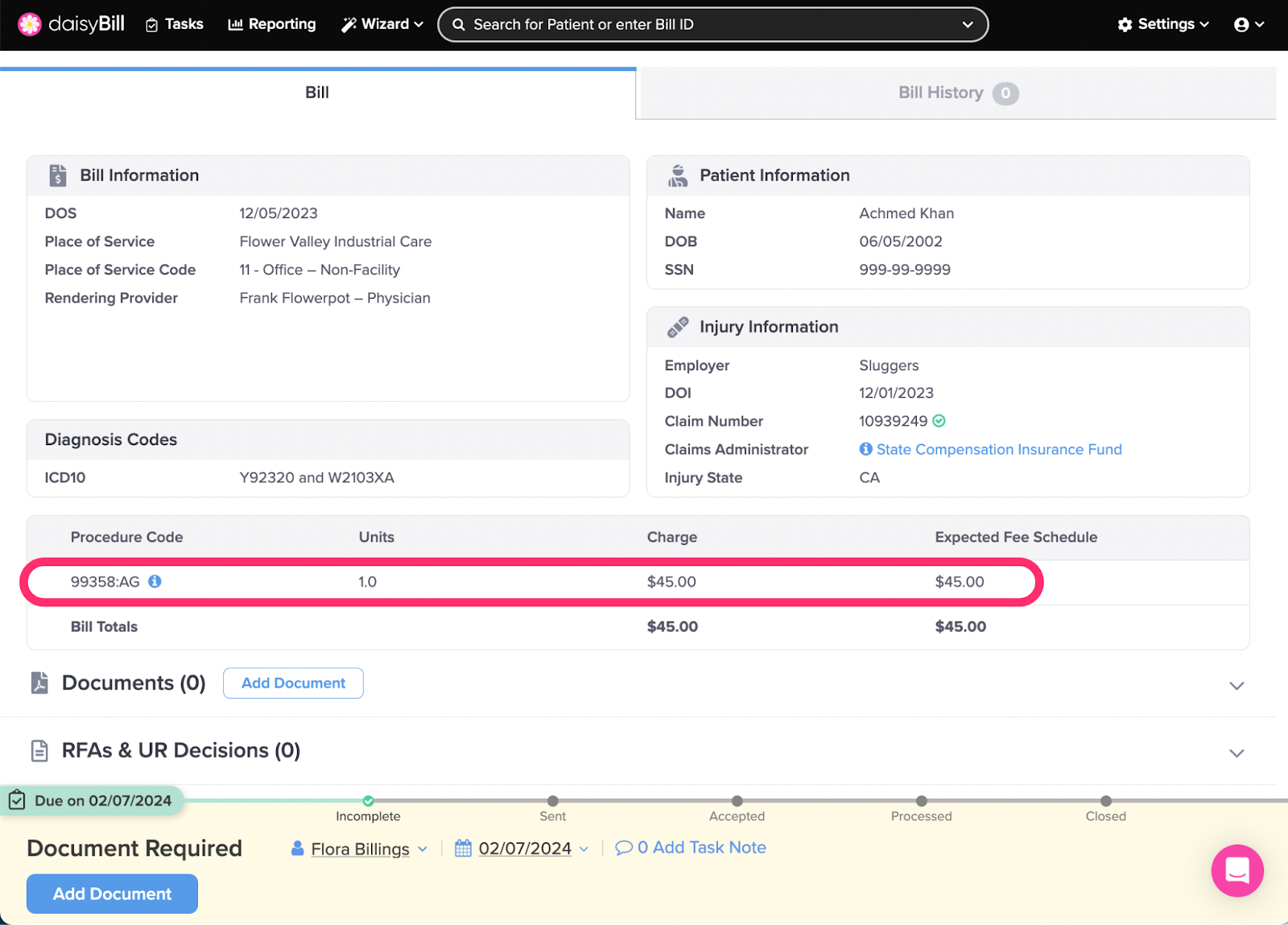This screenshot has width=1288, height=925.
Task: Open the user account profile menu
Action: click(1249, 24)
